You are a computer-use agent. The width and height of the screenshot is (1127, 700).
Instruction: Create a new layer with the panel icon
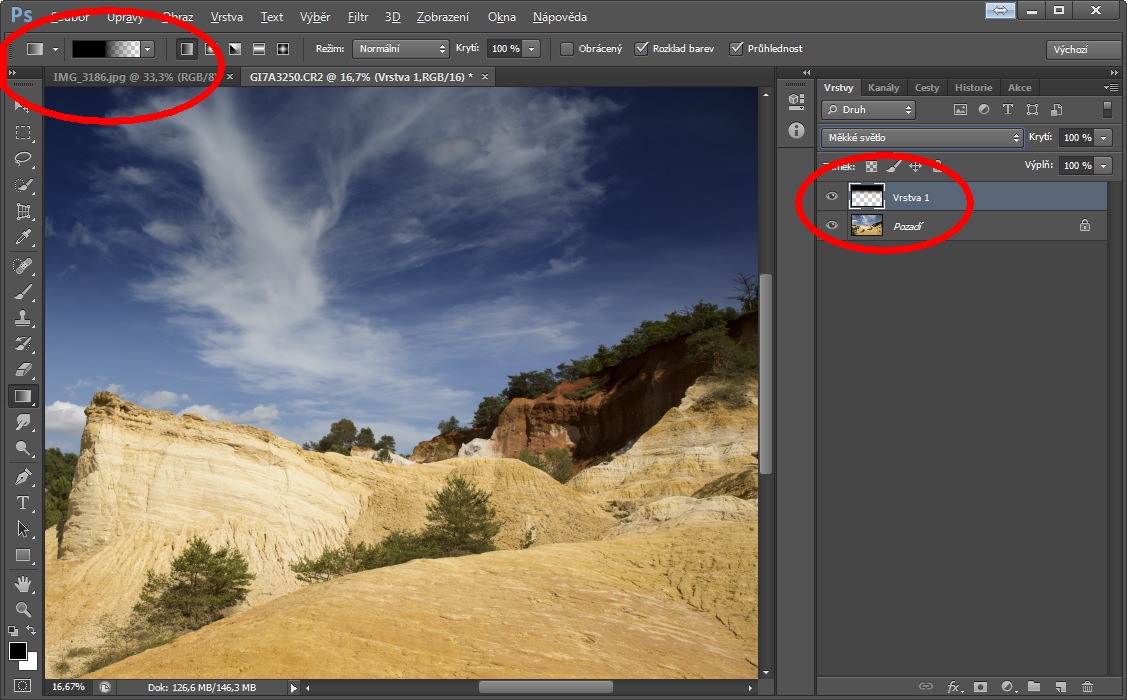point(1061,687)
